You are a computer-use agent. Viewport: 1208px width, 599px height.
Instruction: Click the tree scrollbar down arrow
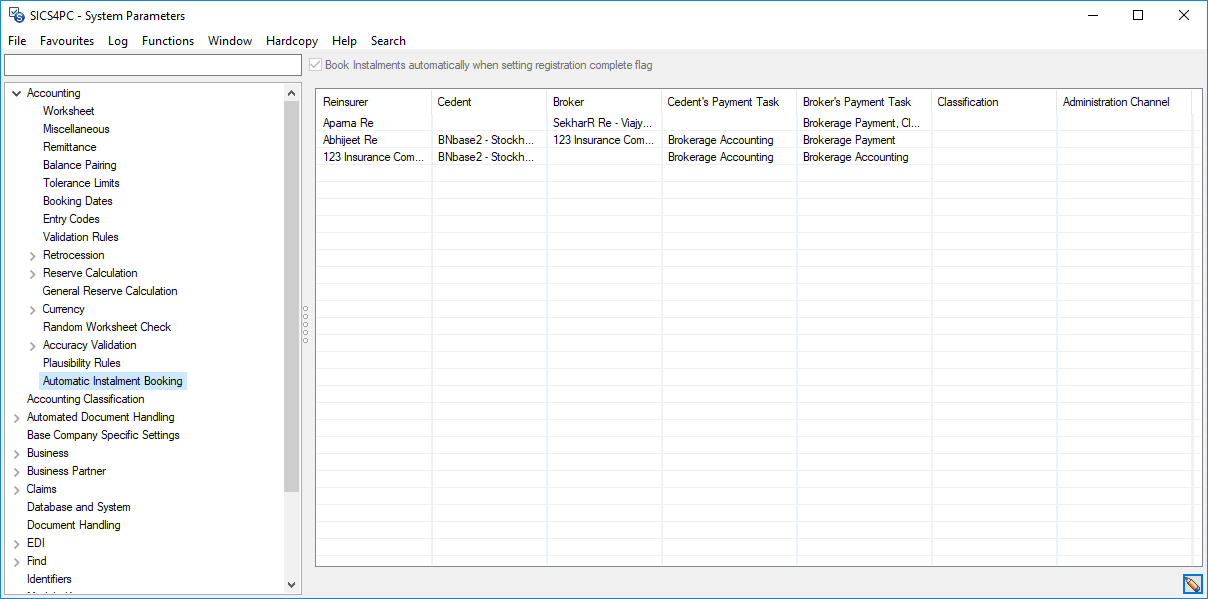291,584
